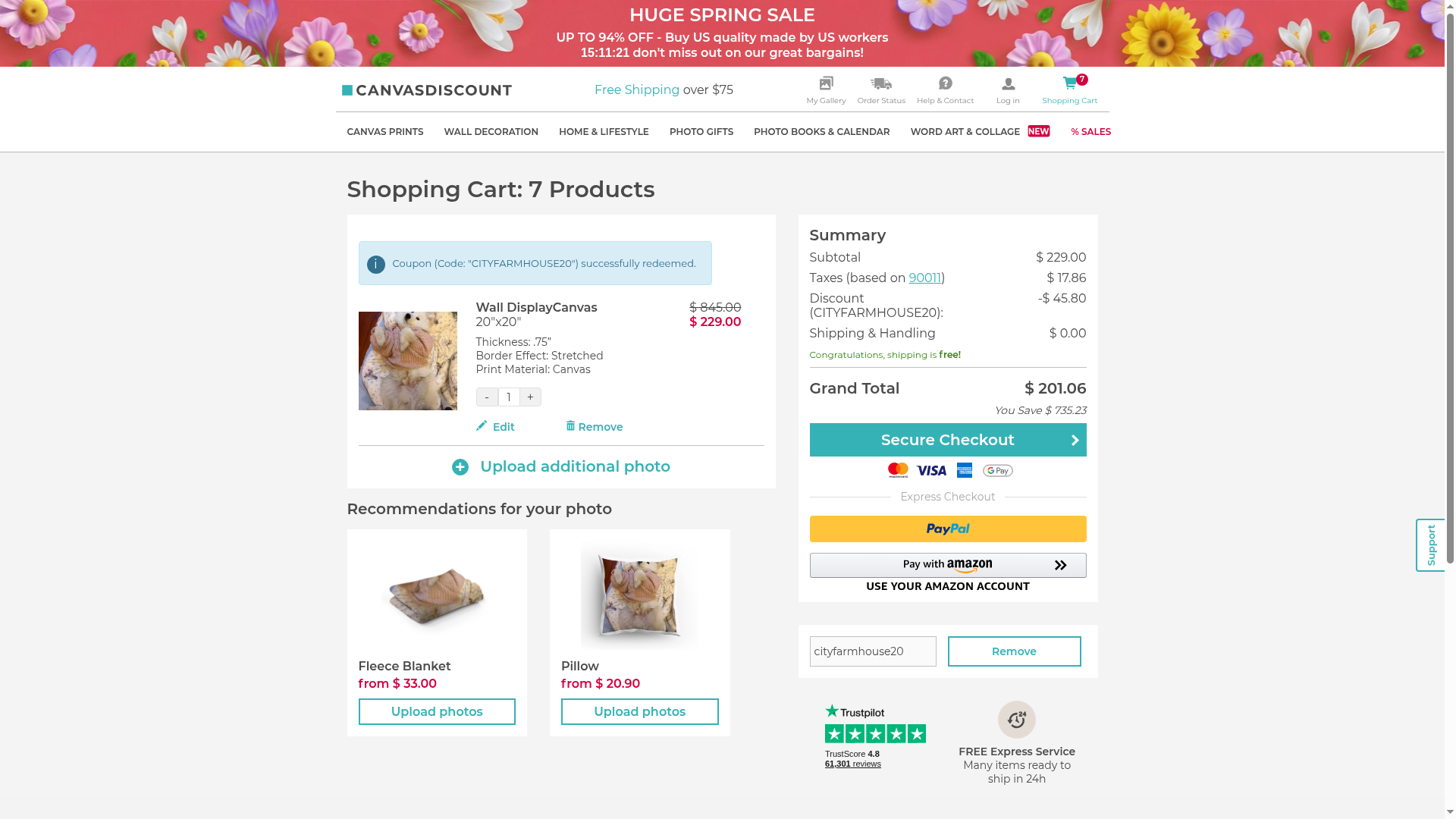Click the trash Remove icon for canvas
The height and width of the screenshot is (819, 1456).
click(570, 426)
